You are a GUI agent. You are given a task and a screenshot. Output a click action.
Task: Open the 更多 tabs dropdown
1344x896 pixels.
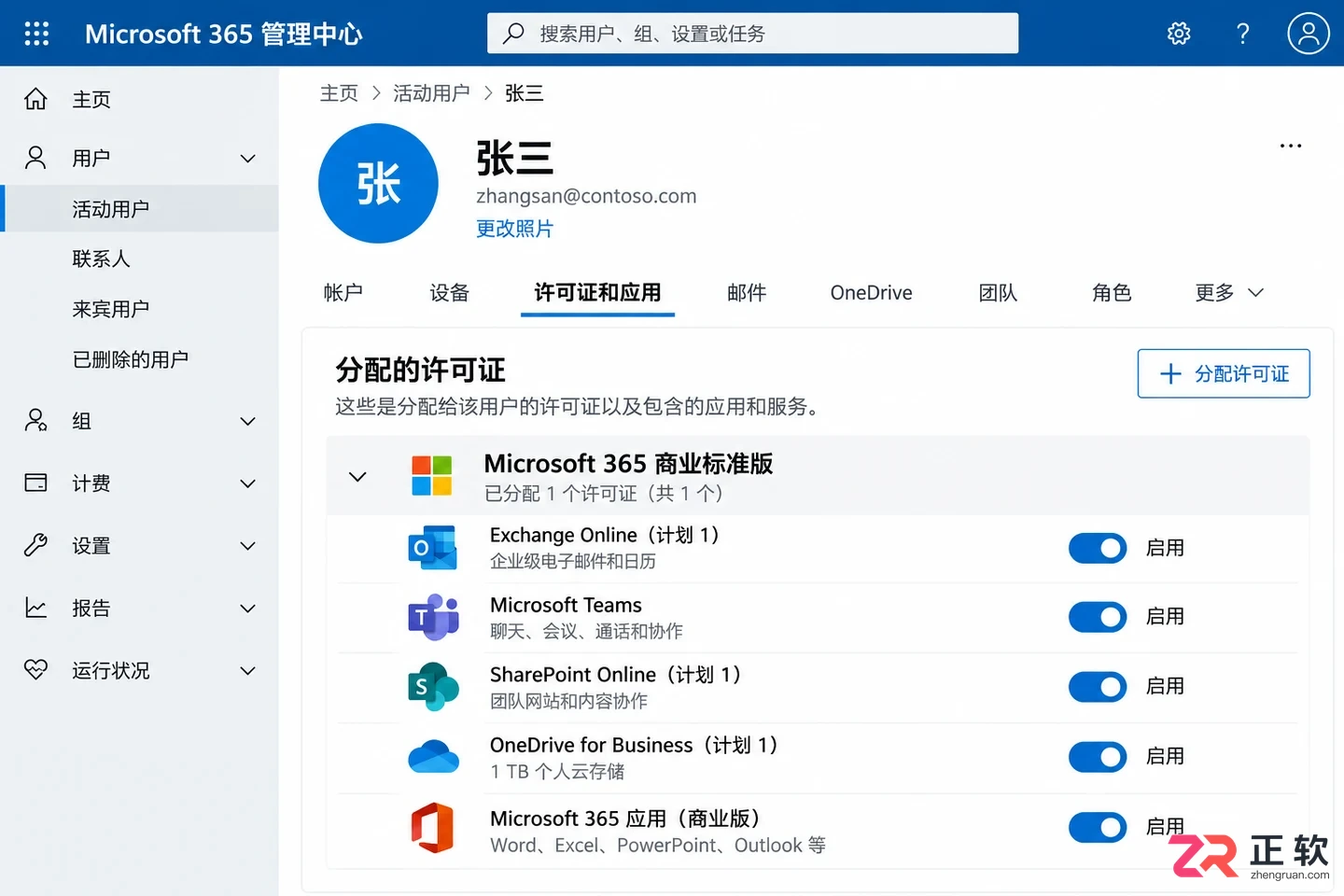click(1229, 292)
